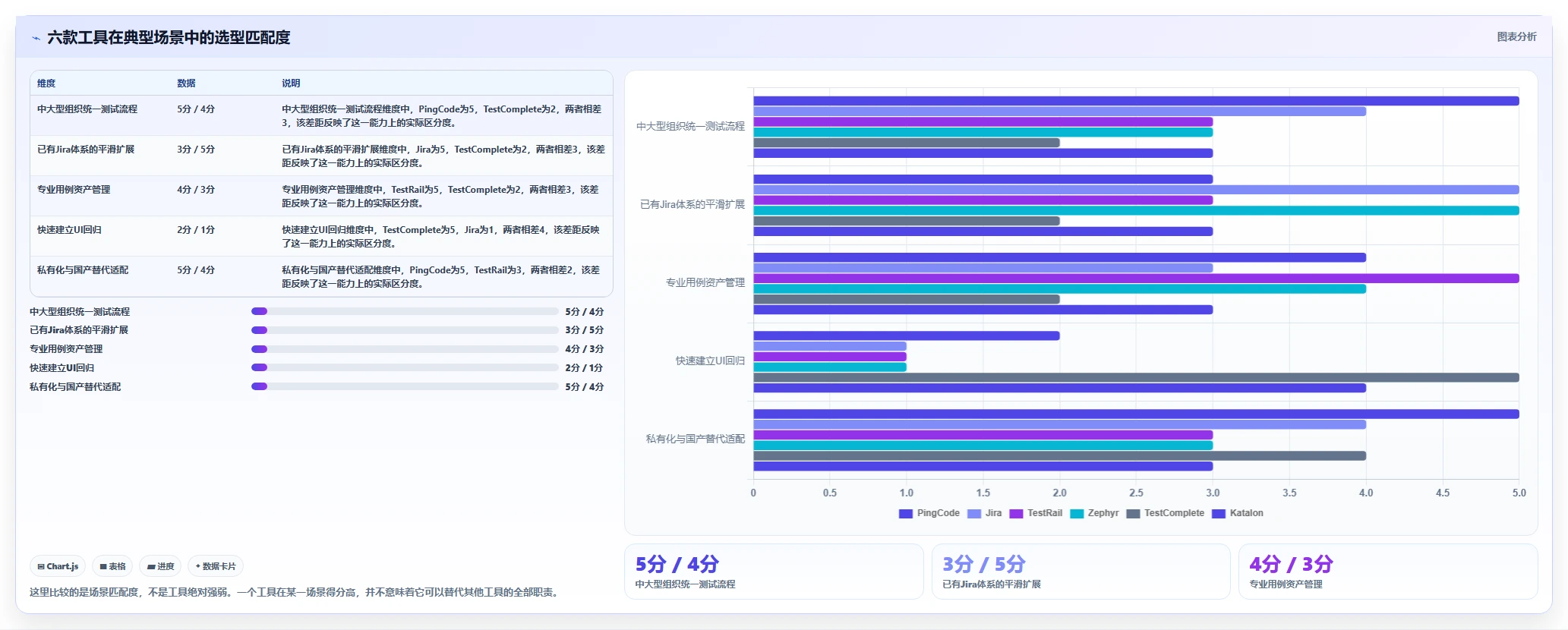Click the progress bar for 已有Jira体系的平滑扩展
Viewport: 1568px width, 630px height.
[405, 330]
